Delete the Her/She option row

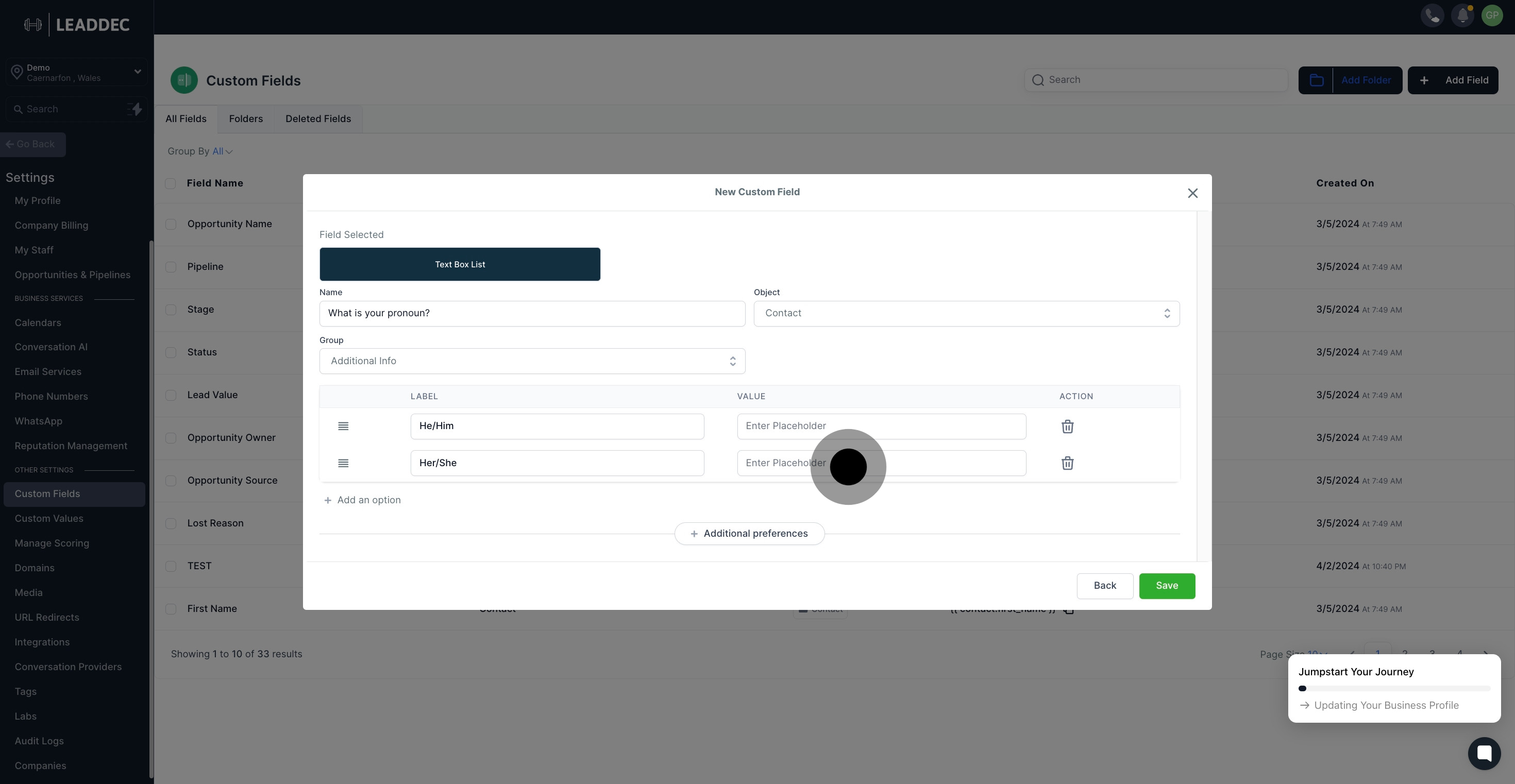point(1067,463)
